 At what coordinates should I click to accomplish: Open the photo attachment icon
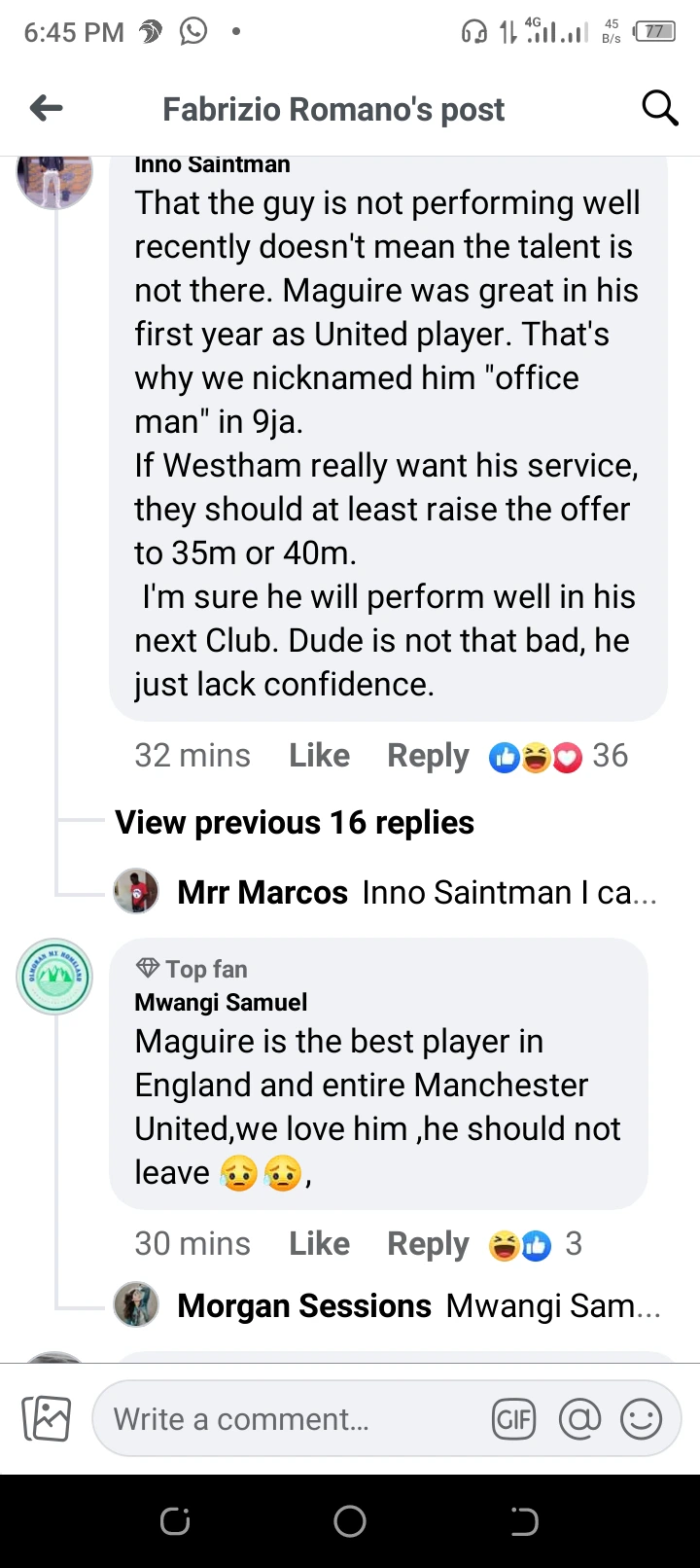coord(47,1418)
